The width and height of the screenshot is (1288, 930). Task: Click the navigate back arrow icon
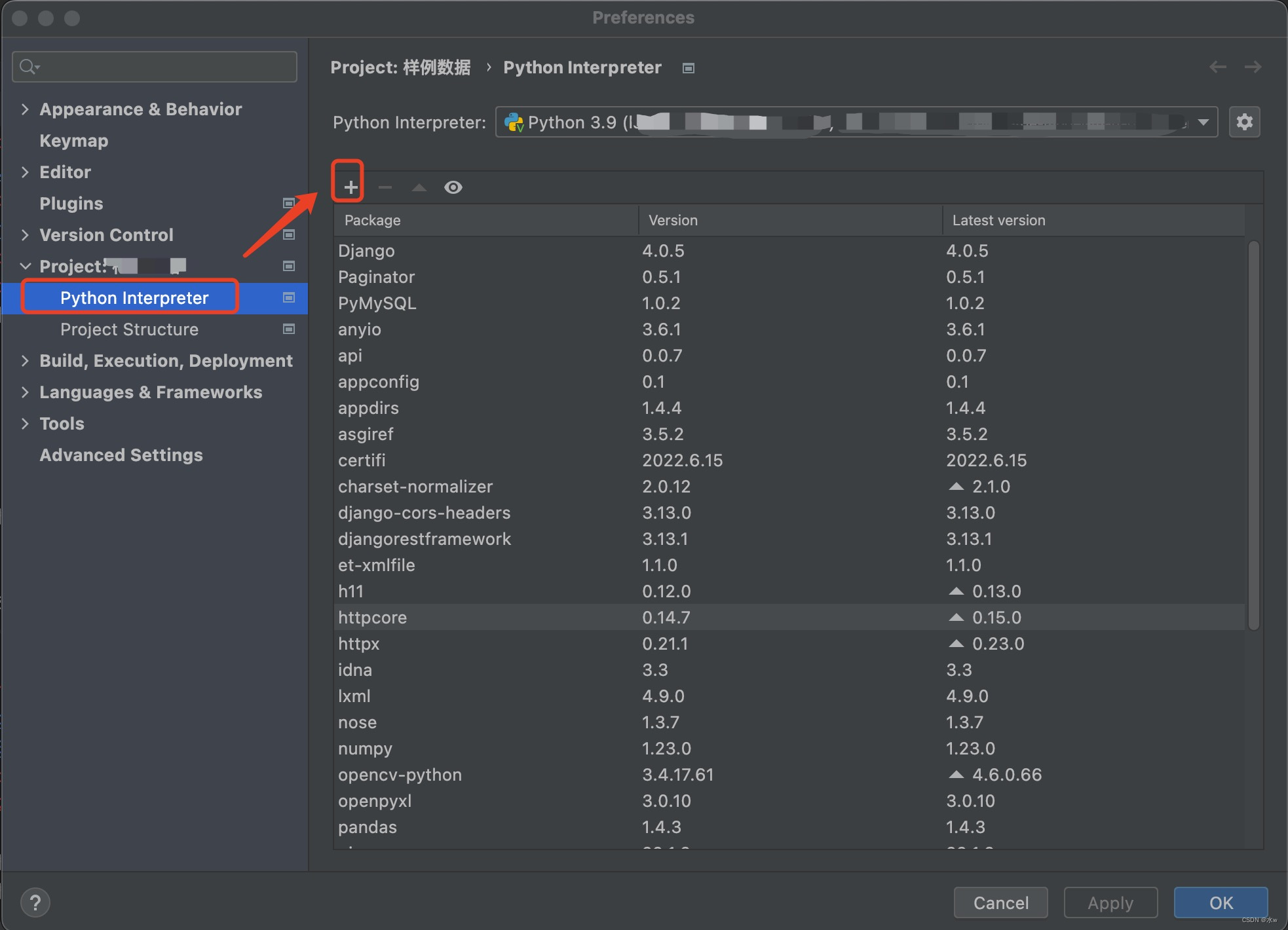[x=1218, y=67]
